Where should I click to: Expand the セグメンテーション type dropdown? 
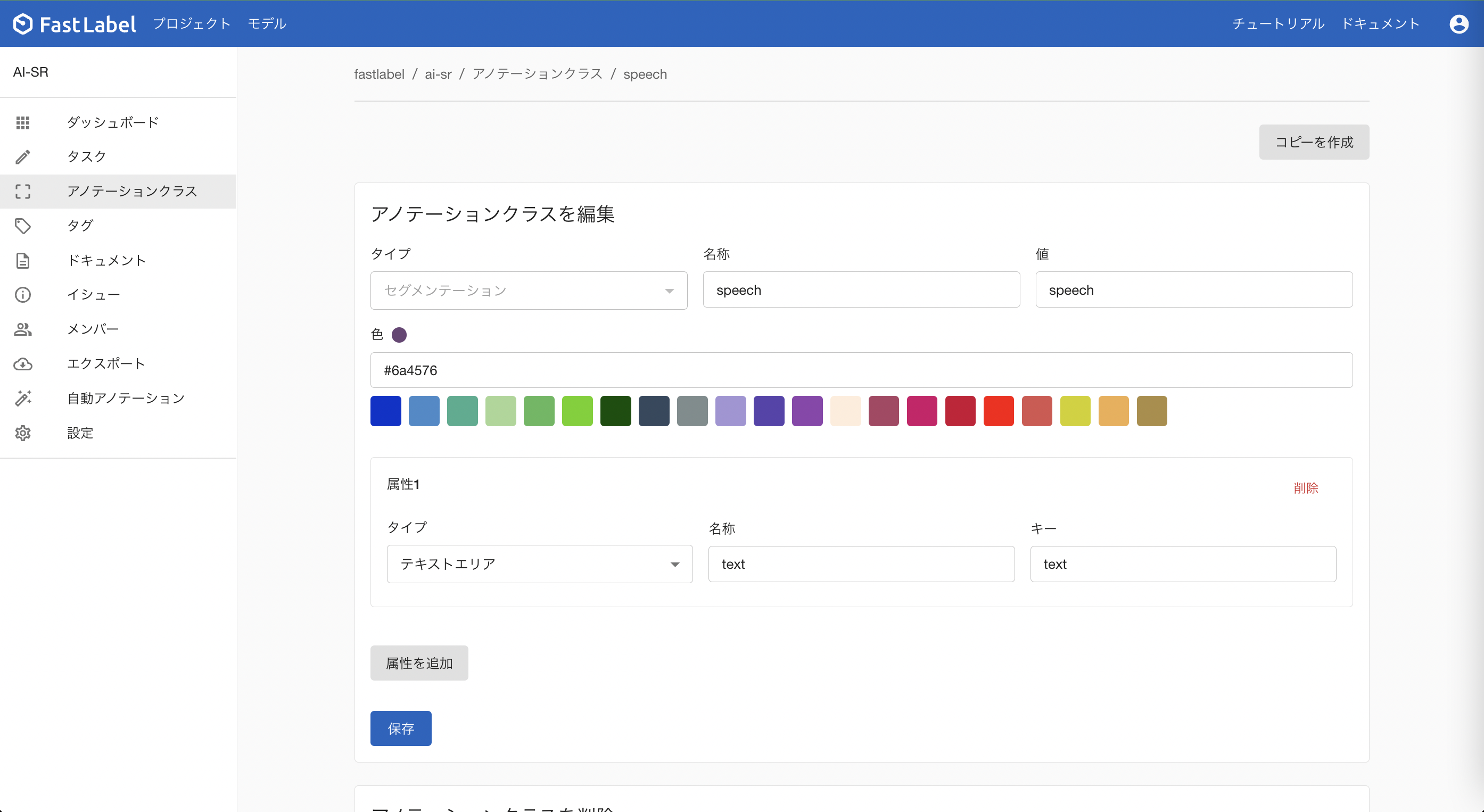coord(528,290)
